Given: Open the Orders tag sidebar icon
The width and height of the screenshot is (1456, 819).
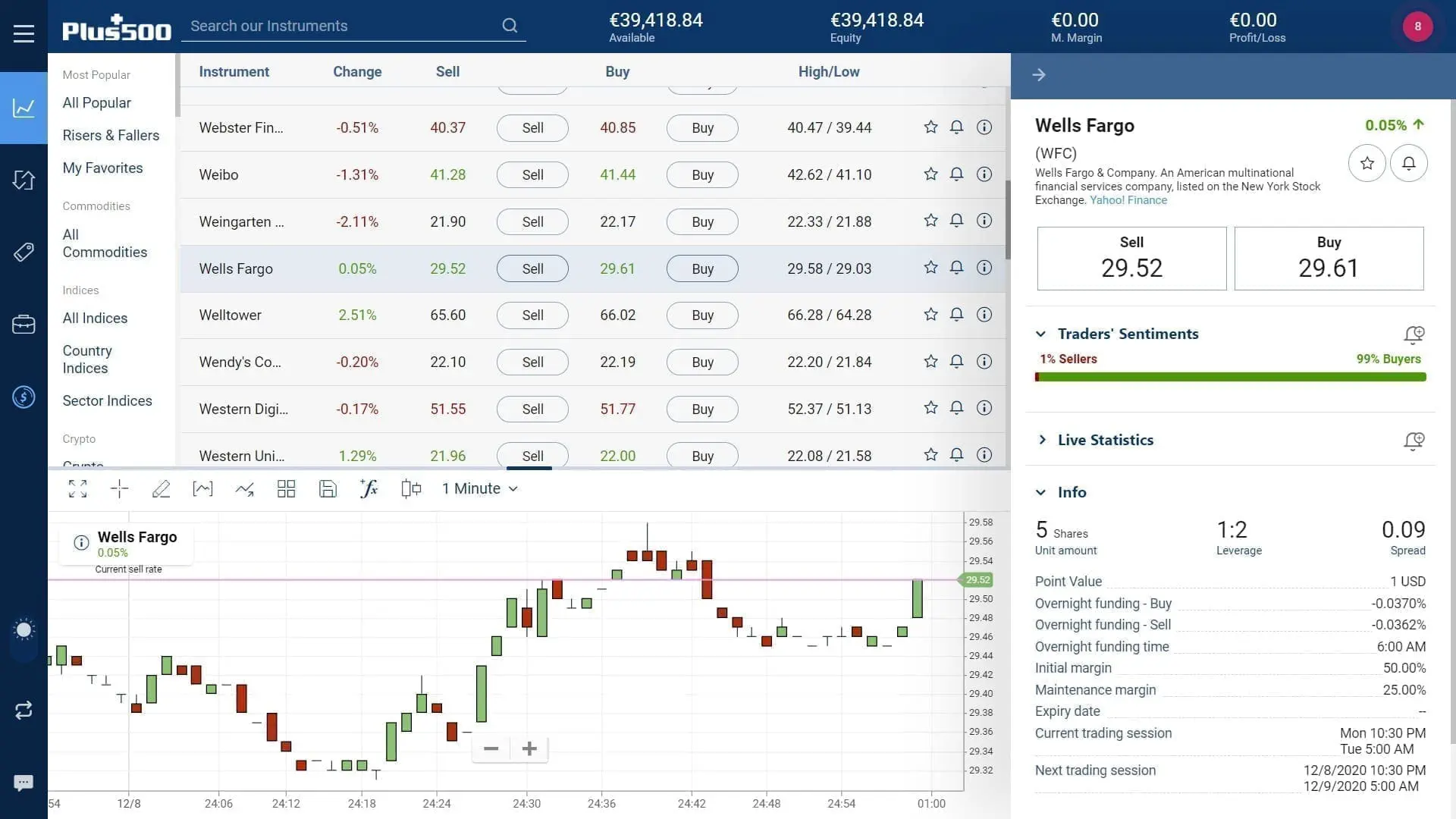Looking at the screenshot, I should click(24, 252).
